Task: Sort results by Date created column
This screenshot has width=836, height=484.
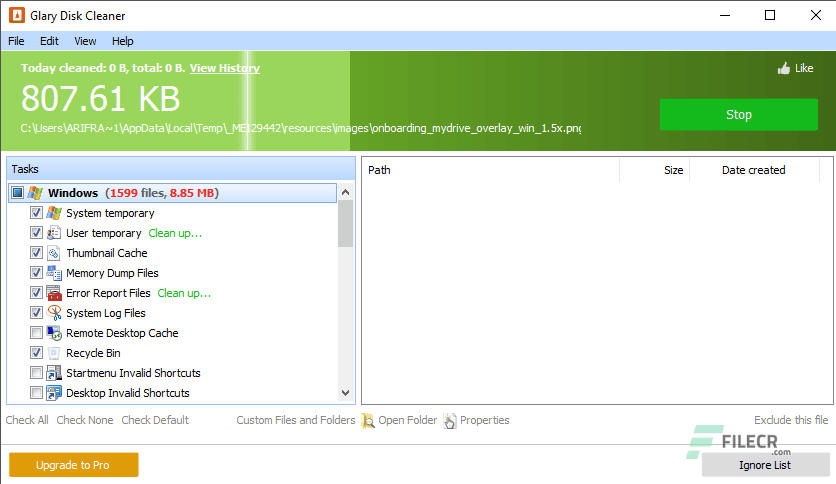Action: click(x=754, y=170)
